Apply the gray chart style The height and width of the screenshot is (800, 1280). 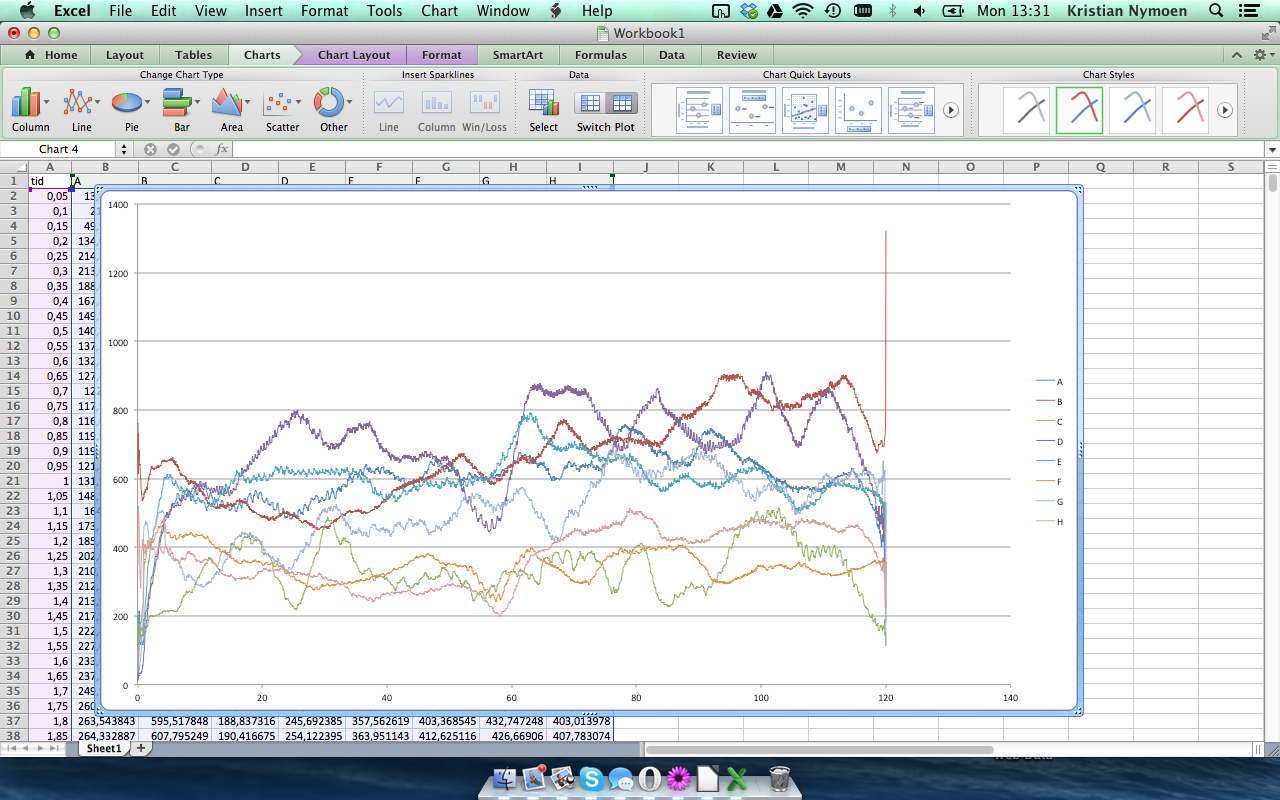click(1027, 110)
